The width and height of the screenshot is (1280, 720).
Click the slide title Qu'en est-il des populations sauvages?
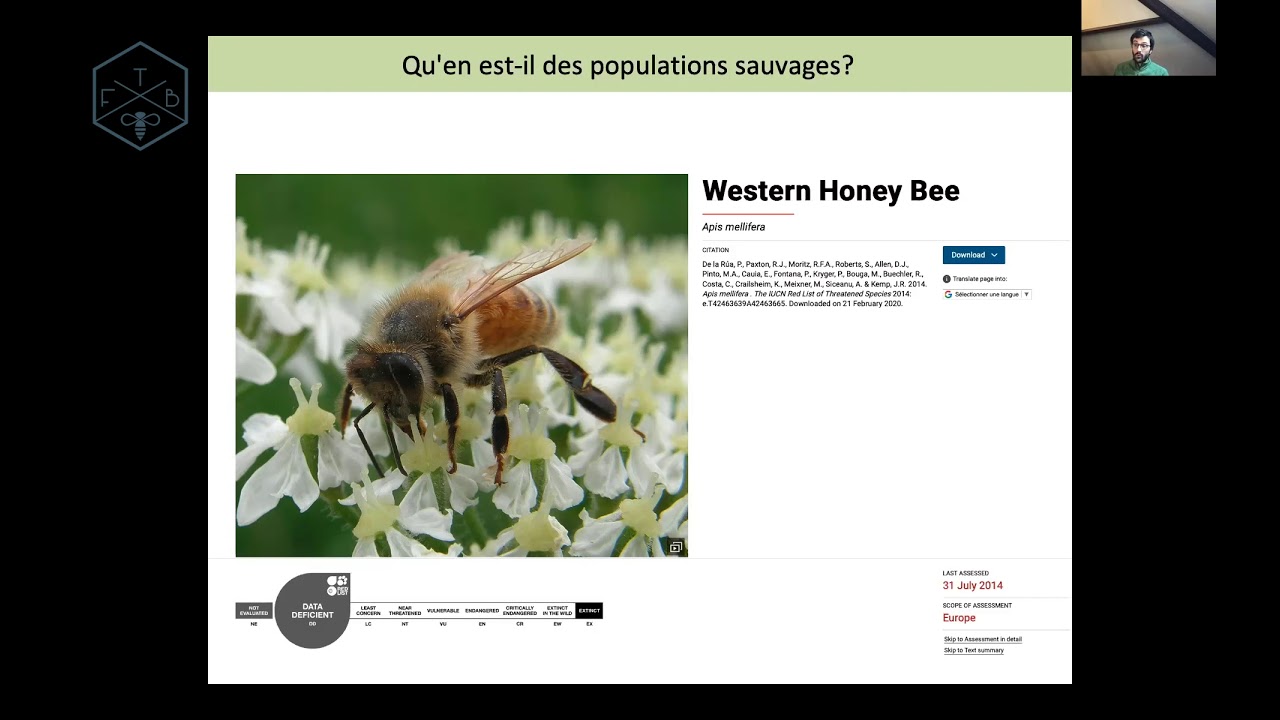coord(628,66)
